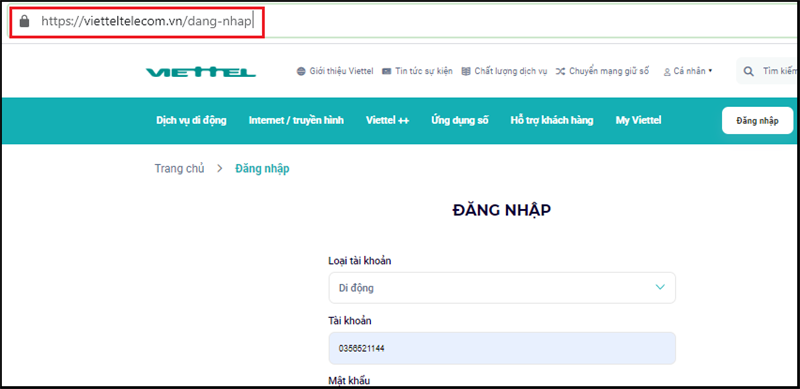Image resolution: width=800 pixels, height=389 pixels.
Task: Open the Chuyển mạng giữ số link
Action: click(x=609, y=71)
